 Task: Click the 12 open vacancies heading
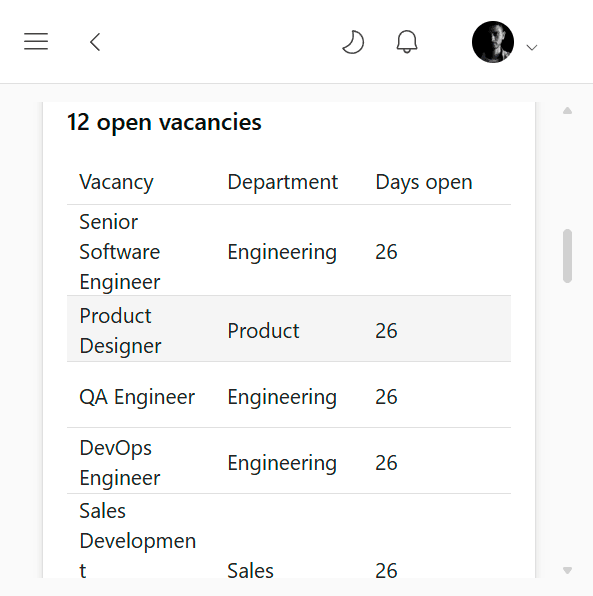[x=164, y=122]
